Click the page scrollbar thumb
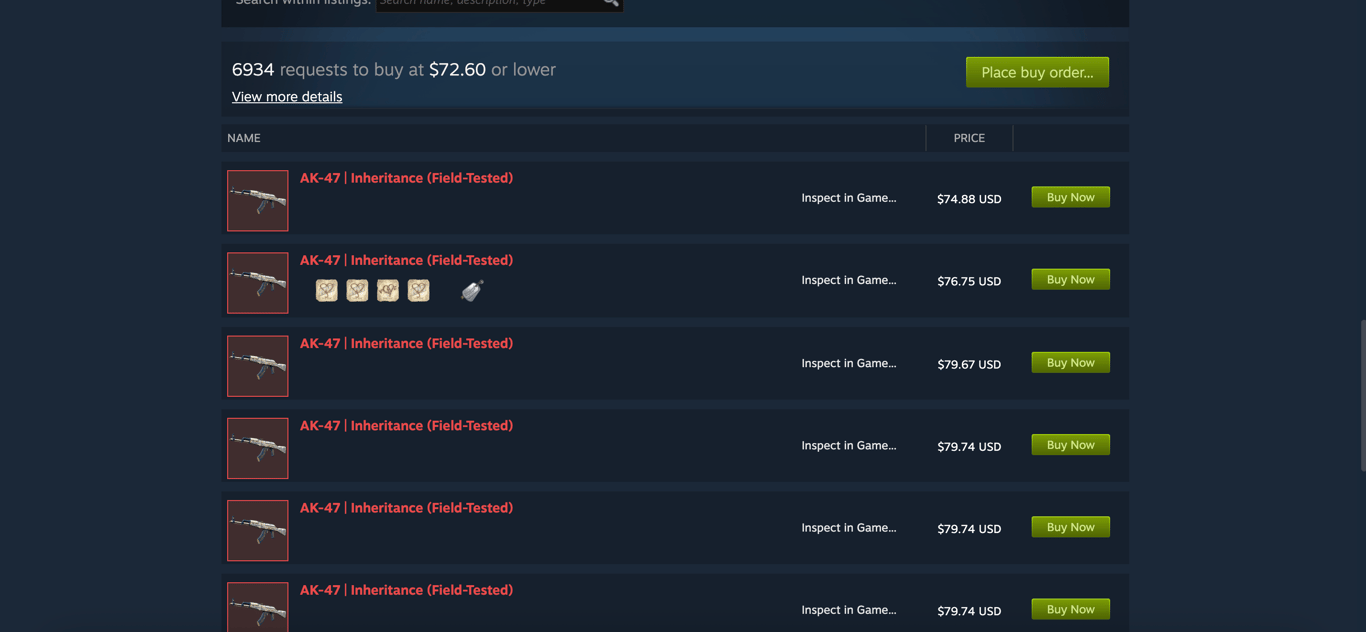The height and width of the screenshot is (632, 1366). click(x=1361, y=395)
